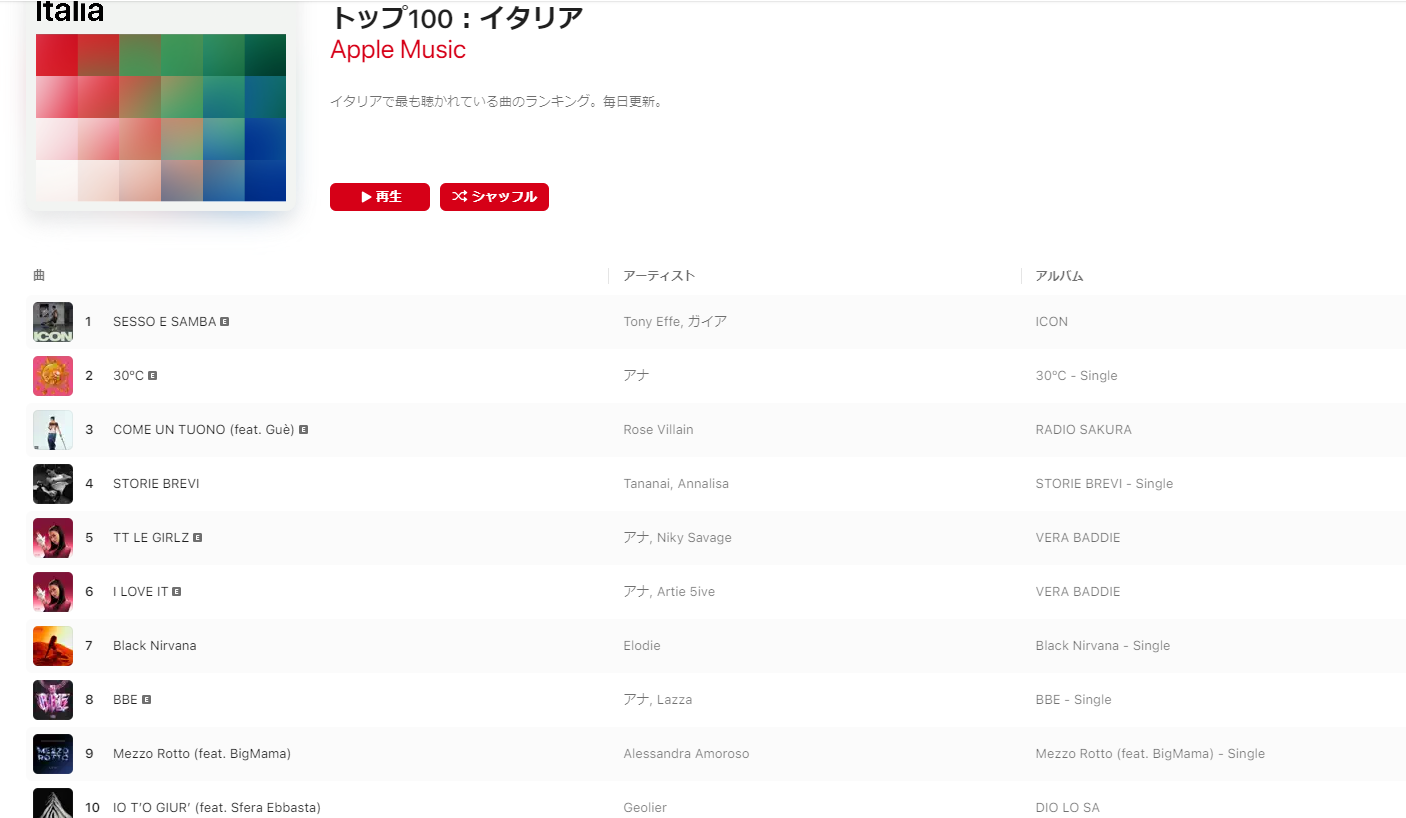
Task: Open artist アナ, Lazza
Action: [657, 700]
